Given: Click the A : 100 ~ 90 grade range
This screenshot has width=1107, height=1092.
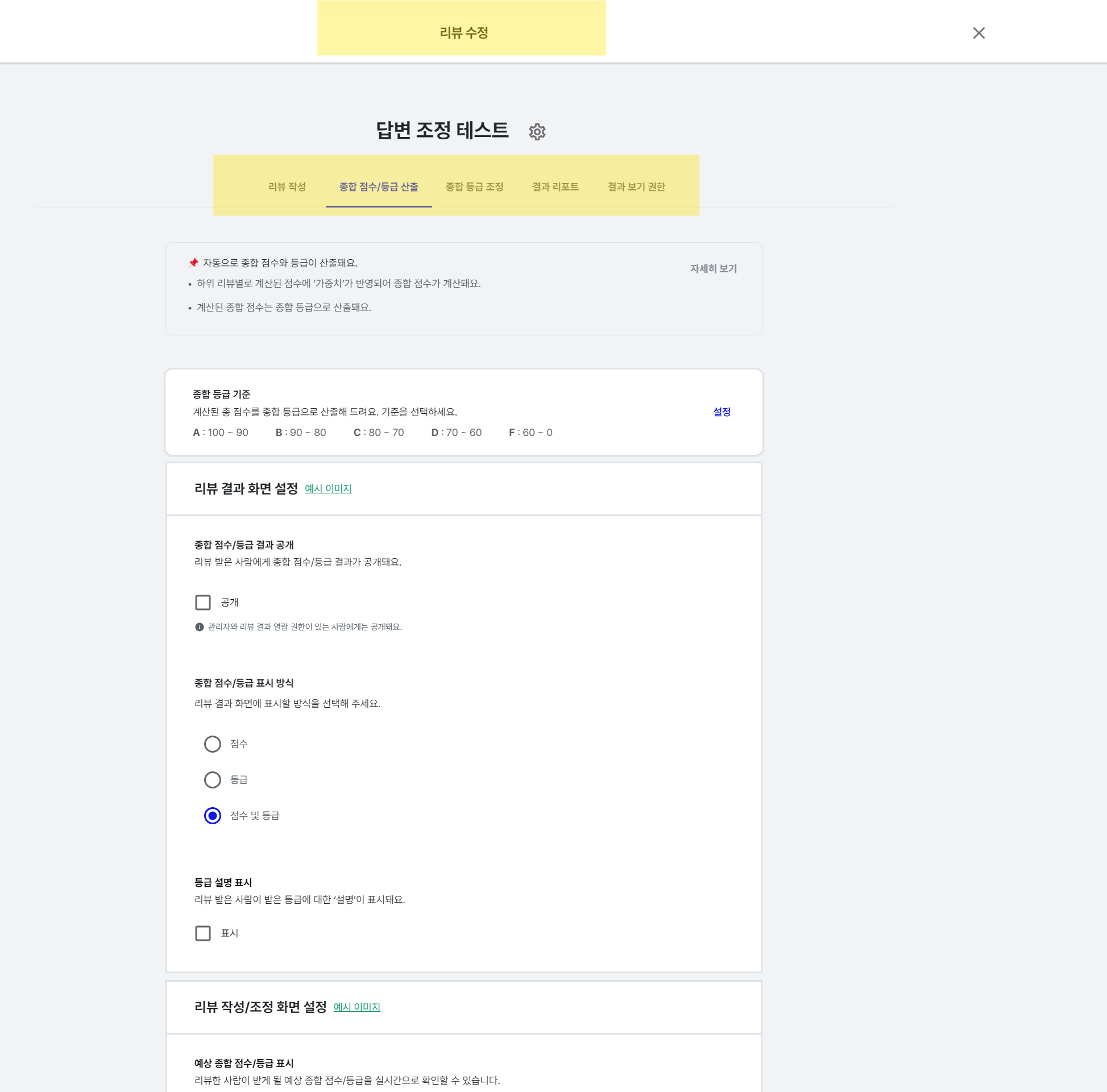Looking at the screenshot, I should [221, 433].
